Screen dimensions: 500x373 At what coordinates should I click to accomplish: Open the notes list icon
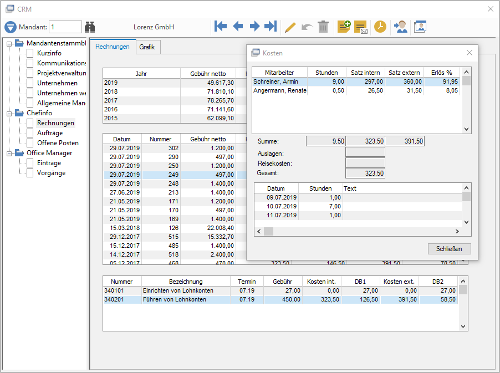pyautogui.click(x=361, y=27)
